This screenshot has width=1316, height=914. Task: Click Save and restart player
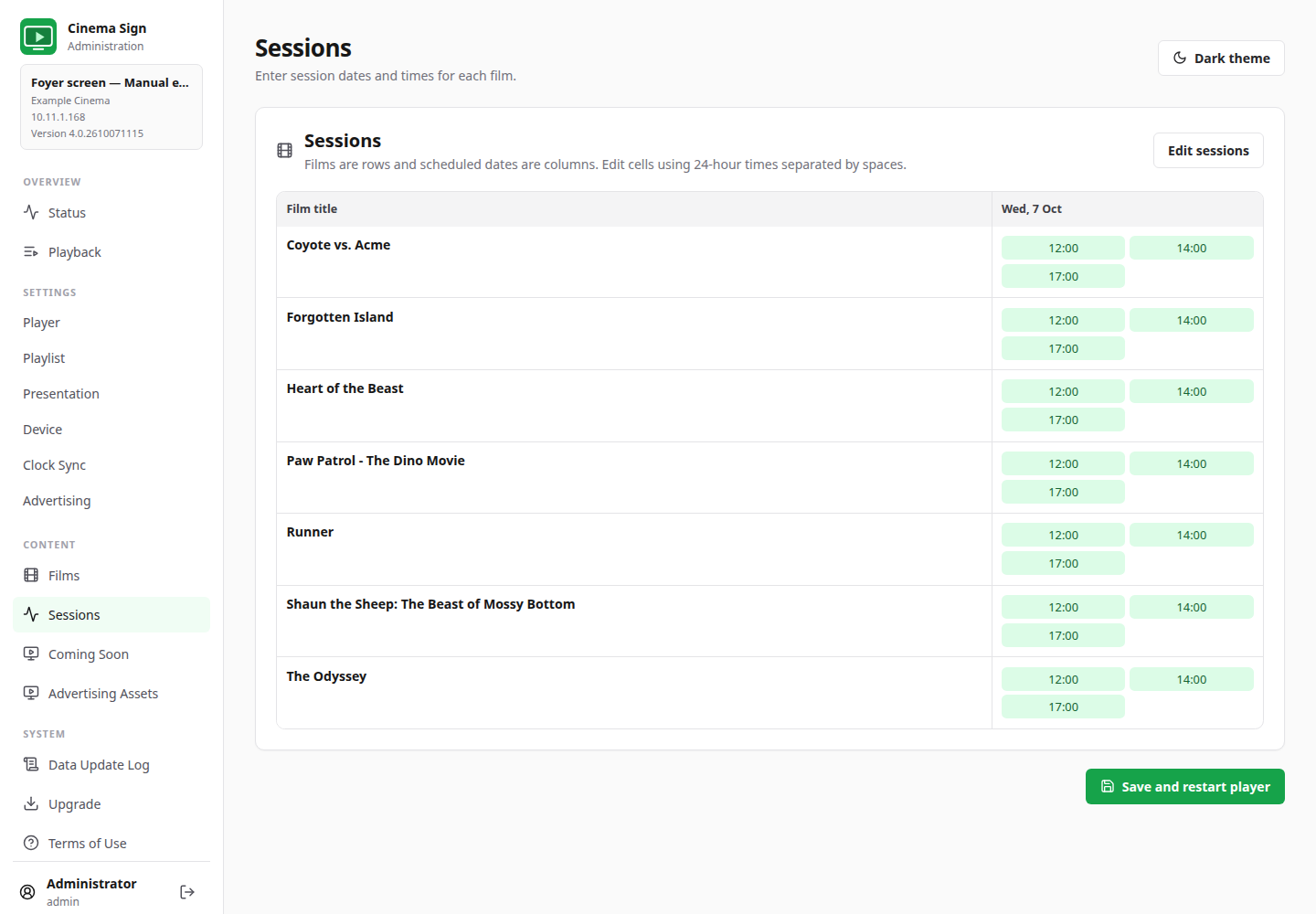click(1185, 787)
